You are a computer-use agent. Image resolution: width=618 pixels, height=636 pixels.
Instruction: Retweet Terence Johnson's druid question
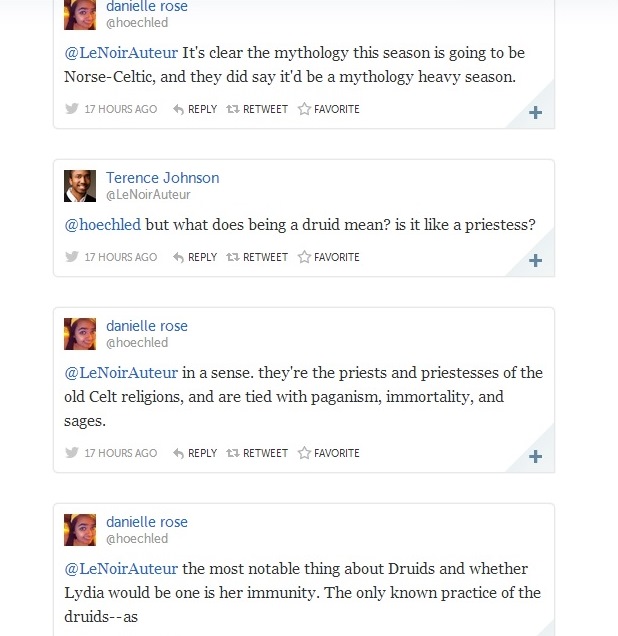point(257,257)
